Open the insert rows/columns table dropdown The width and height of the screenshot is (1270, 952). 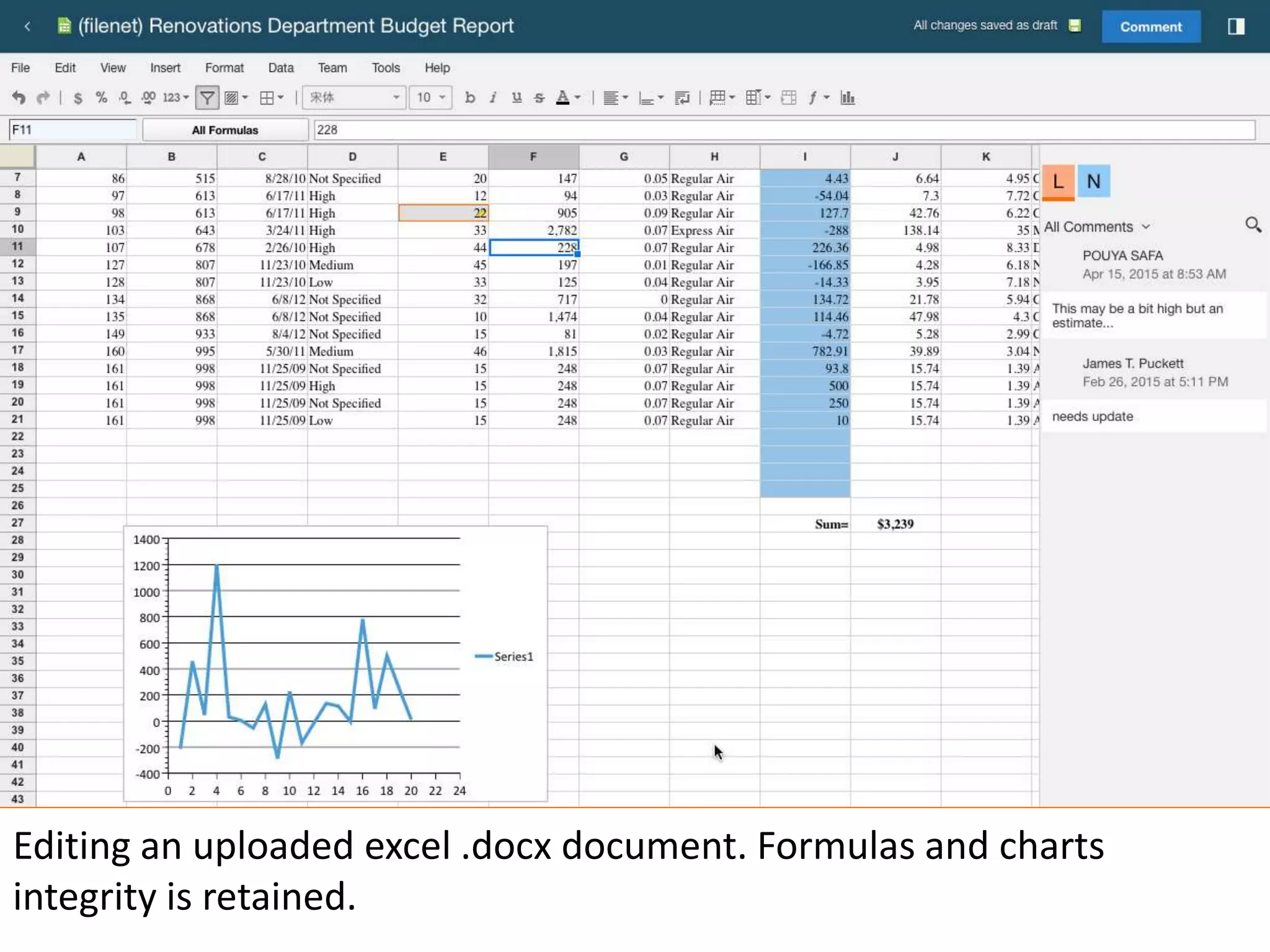[x=722, y=97]
